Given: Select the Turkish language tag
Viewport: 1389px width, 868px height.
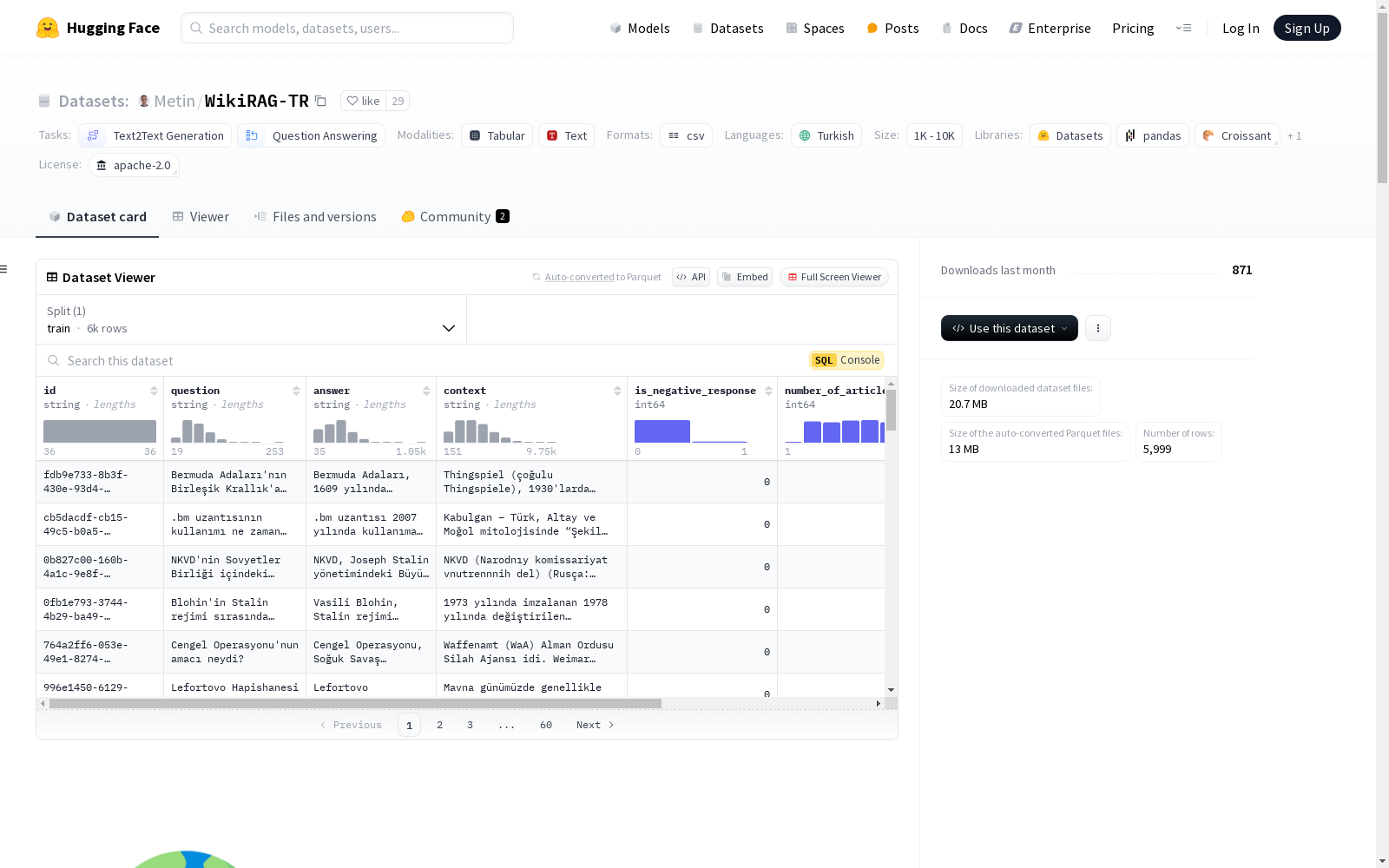Looking at the screenshot, I should [x=826, y=135].
